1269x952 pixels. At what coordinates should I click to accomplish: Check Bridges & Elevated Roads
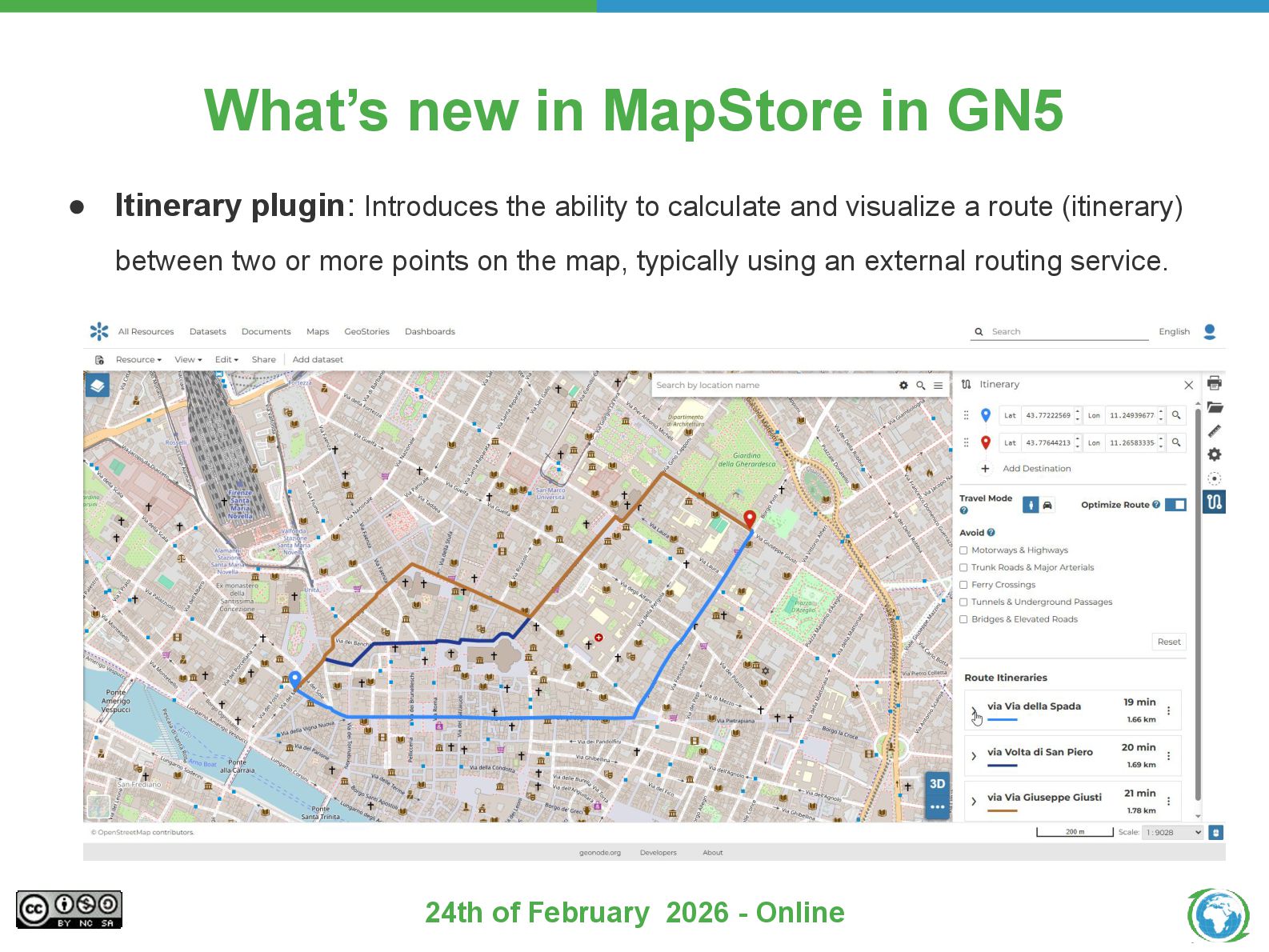click(x=964, y=619)
